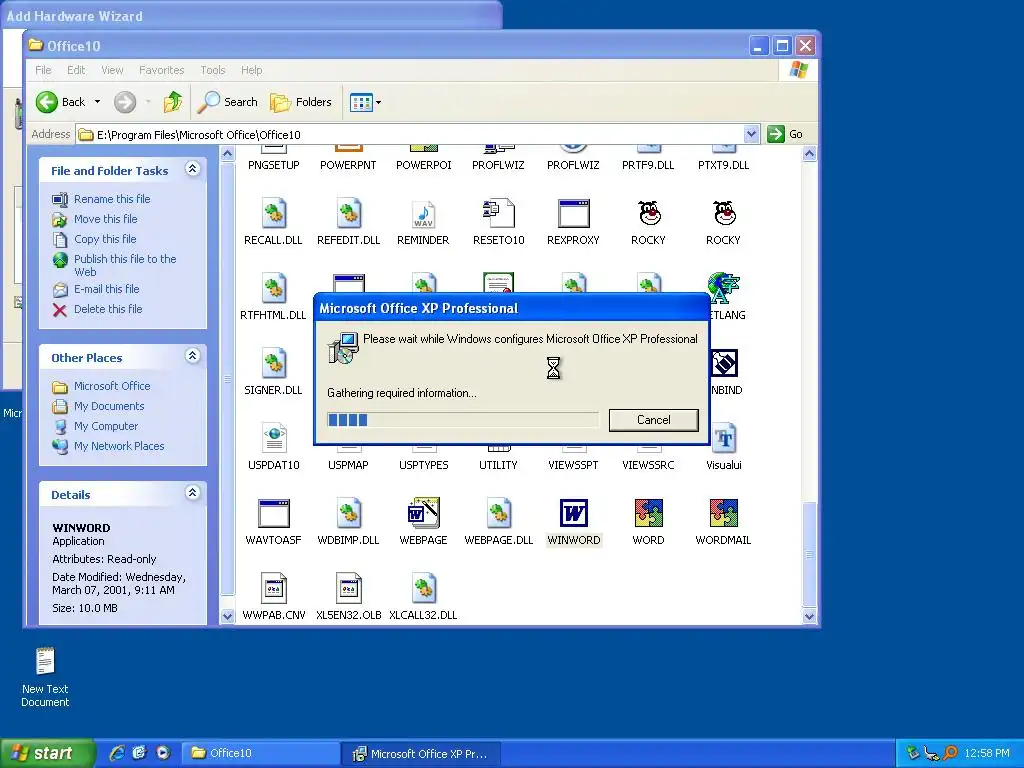Viewport: 1024px width, 768px height.
Task: Click the Up folder toolbar icon
Action: (173, 102)
